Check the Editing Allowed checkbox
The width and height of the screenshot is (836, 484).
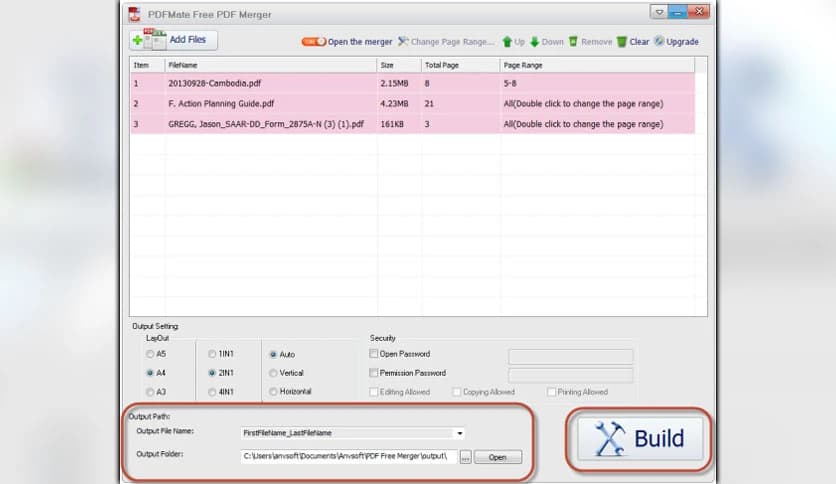click(x=374, y=392)
